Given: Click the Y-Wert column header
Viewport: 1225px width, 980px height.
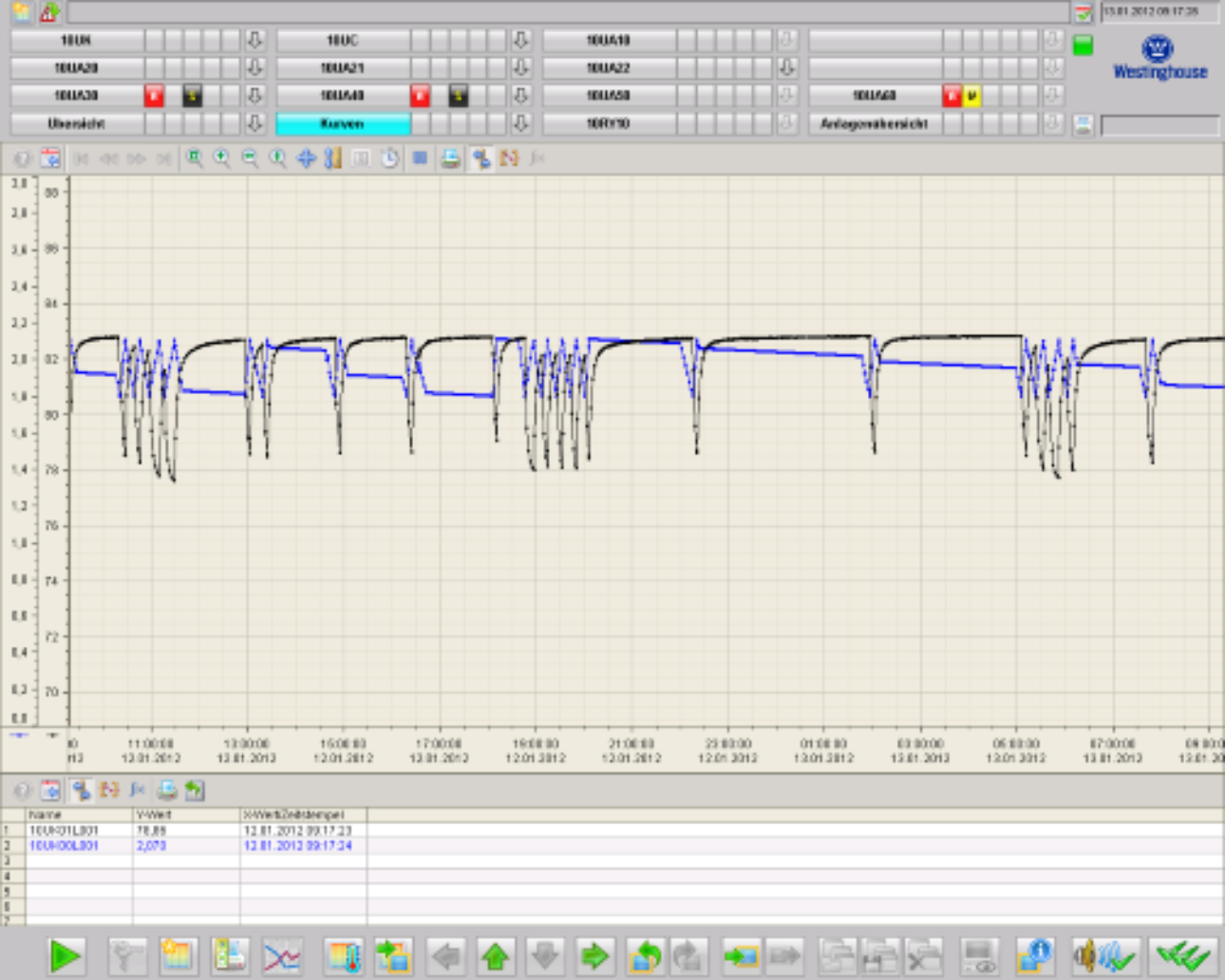Looking at the screenshot, I should point(186,815).
